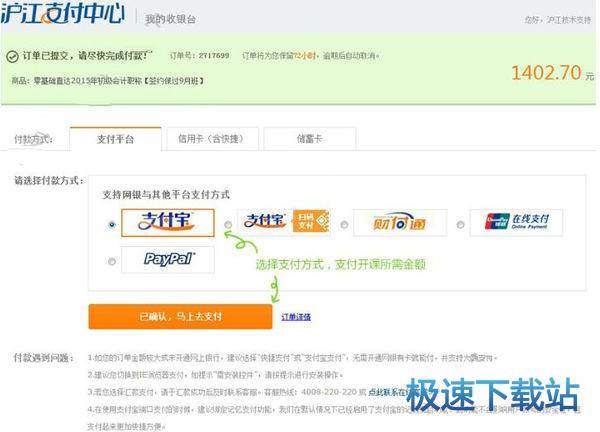Screen dimensions: 600x432
Task: Click the 付款遇到问题 label
Action: [44, 358]
